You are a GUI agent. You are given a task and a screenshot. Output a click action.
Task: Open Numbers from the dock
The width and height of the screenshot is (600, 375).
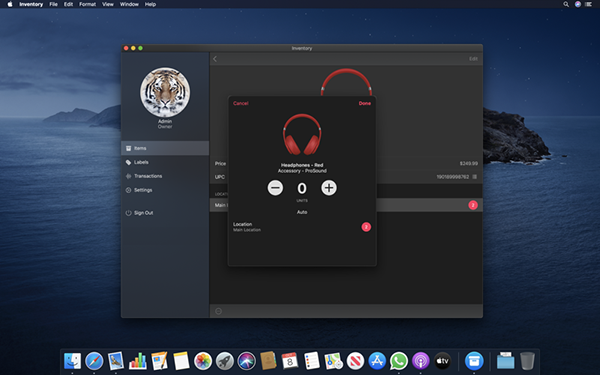click(138, 360)
